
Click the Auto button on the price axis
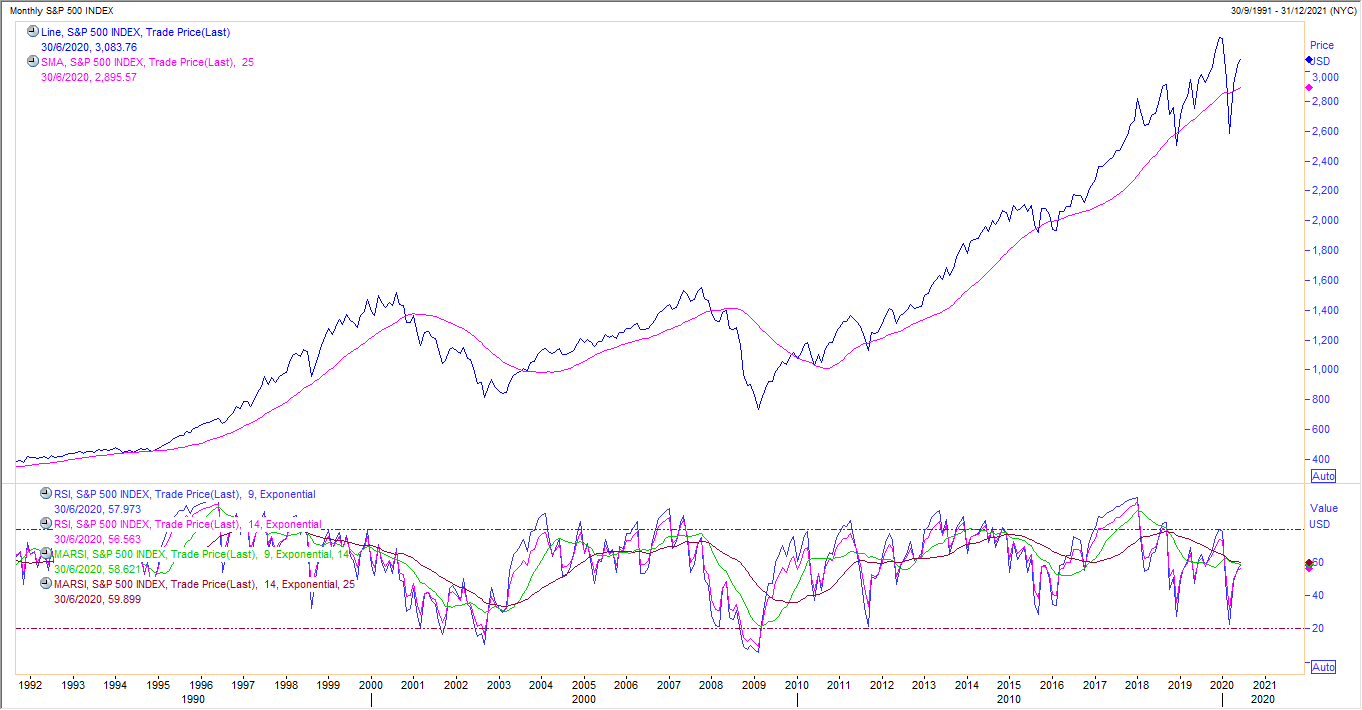point(1323,476)
